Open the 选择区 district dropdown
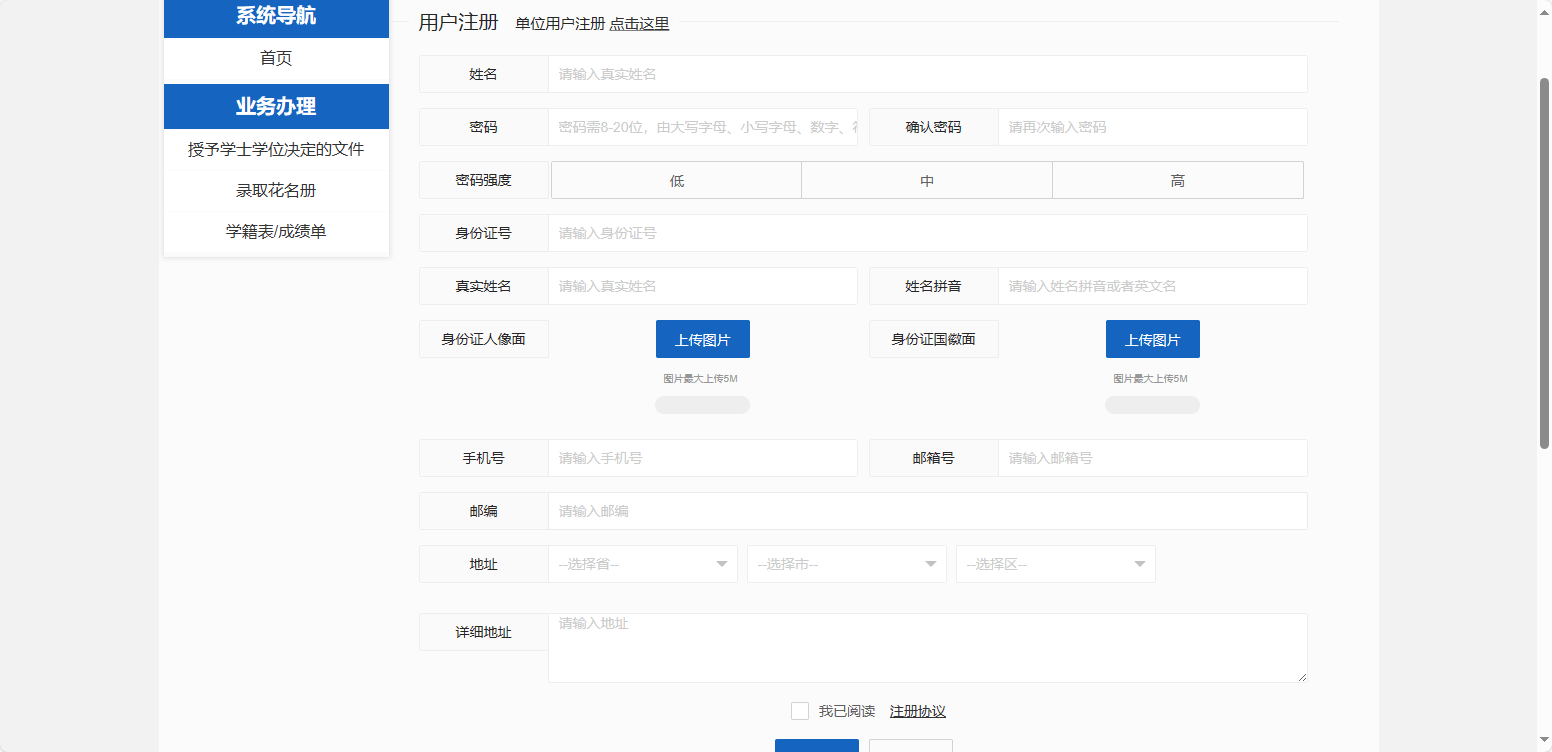Viewport: 1552px width, 752px height. point(1055,564)
